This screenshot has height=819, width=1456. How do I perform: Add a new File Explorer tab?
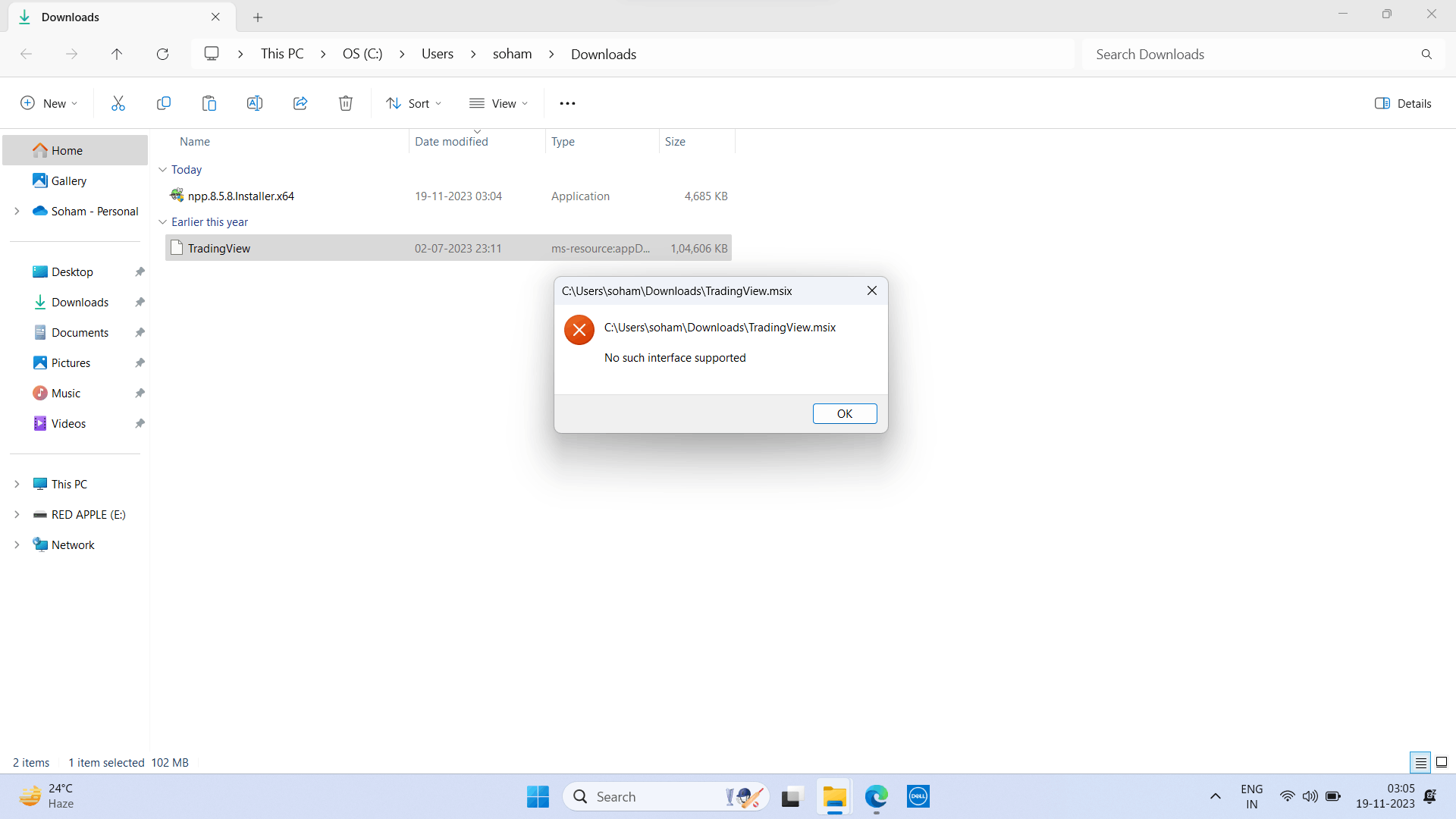(x=258, y=17)
